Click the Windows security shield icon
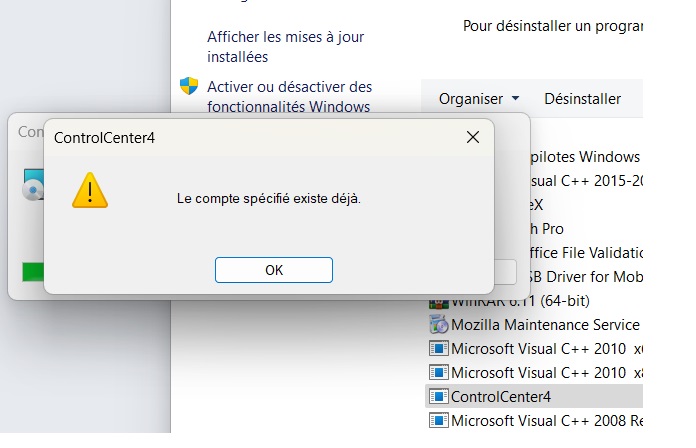The height and width of the screenshot is (448, 696). [x=189, y=86]
